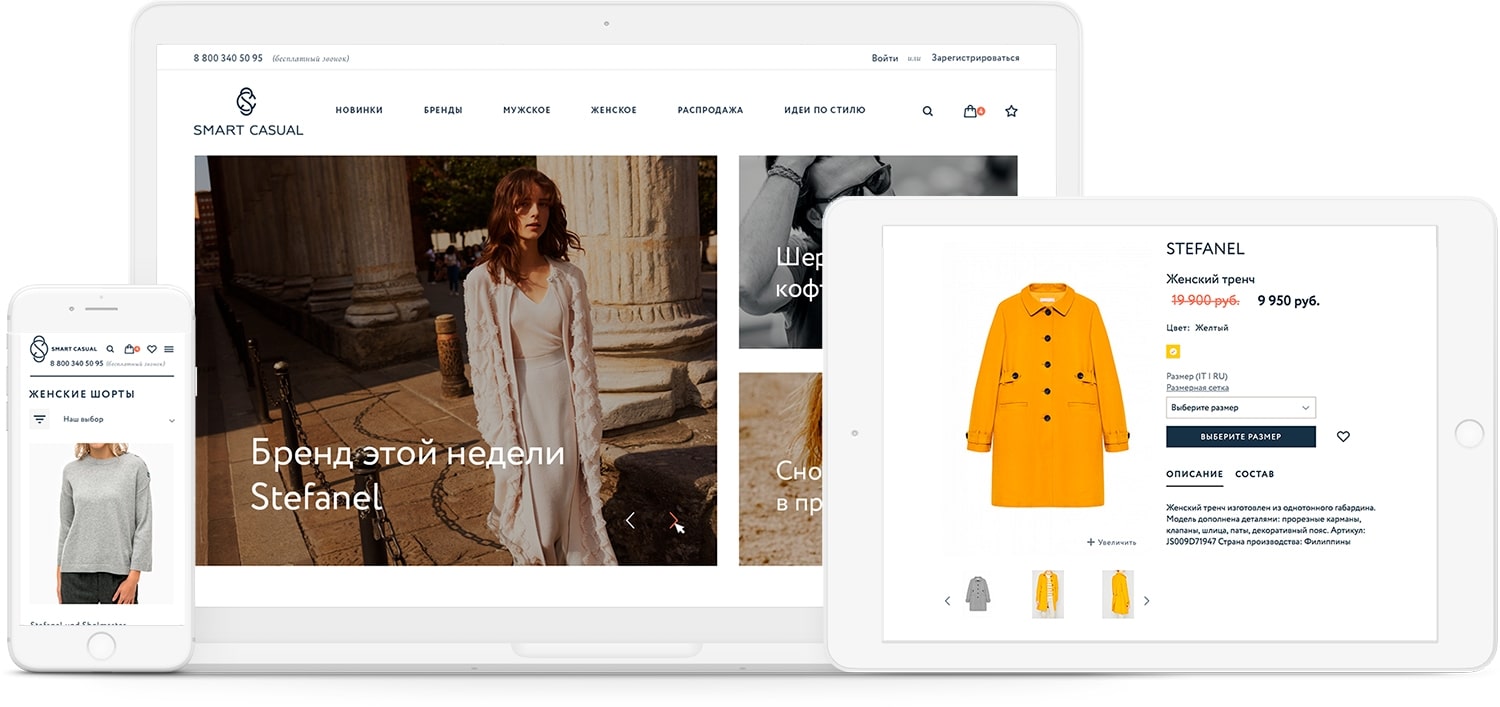Open РАСПРОДАЖА menu item
Screen dimensions: 1500x707
tap(710, 110)
